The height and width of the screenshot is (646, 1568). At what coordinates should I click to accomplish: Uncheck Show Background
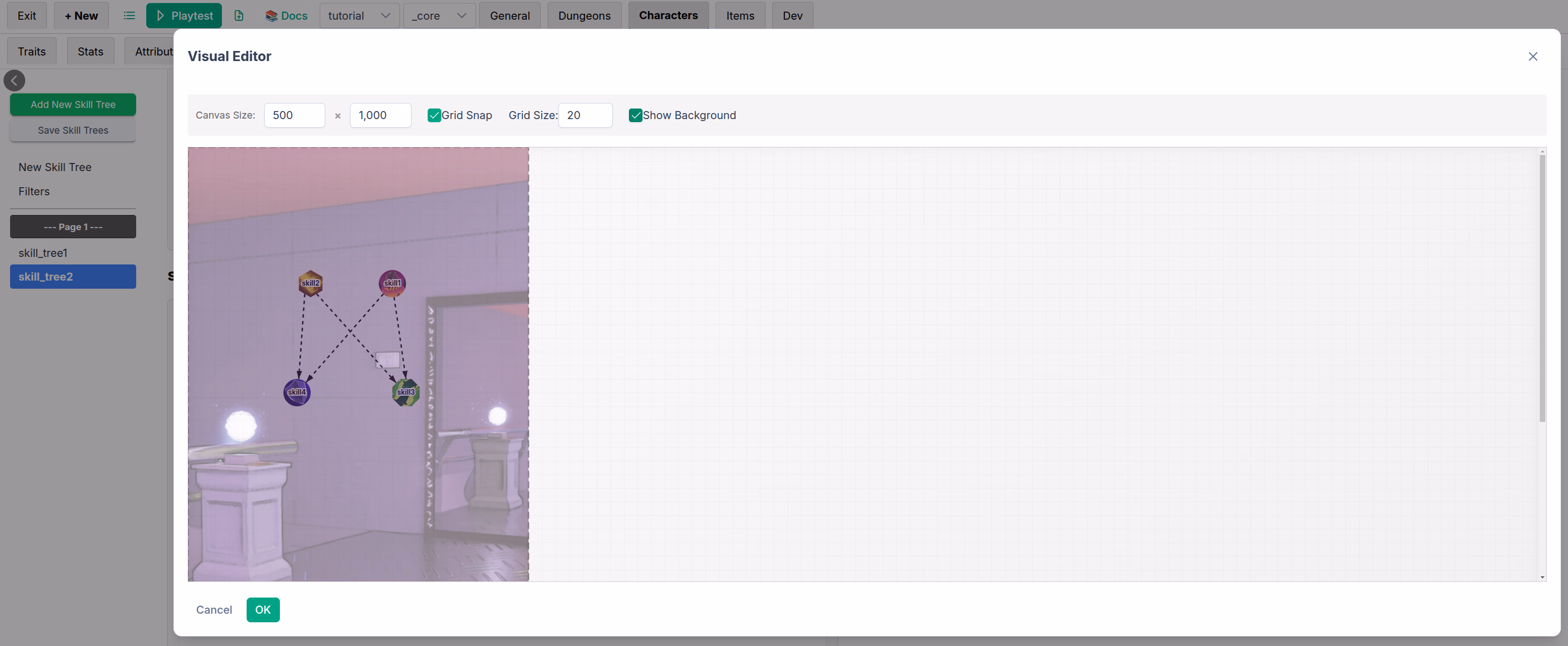635,115
